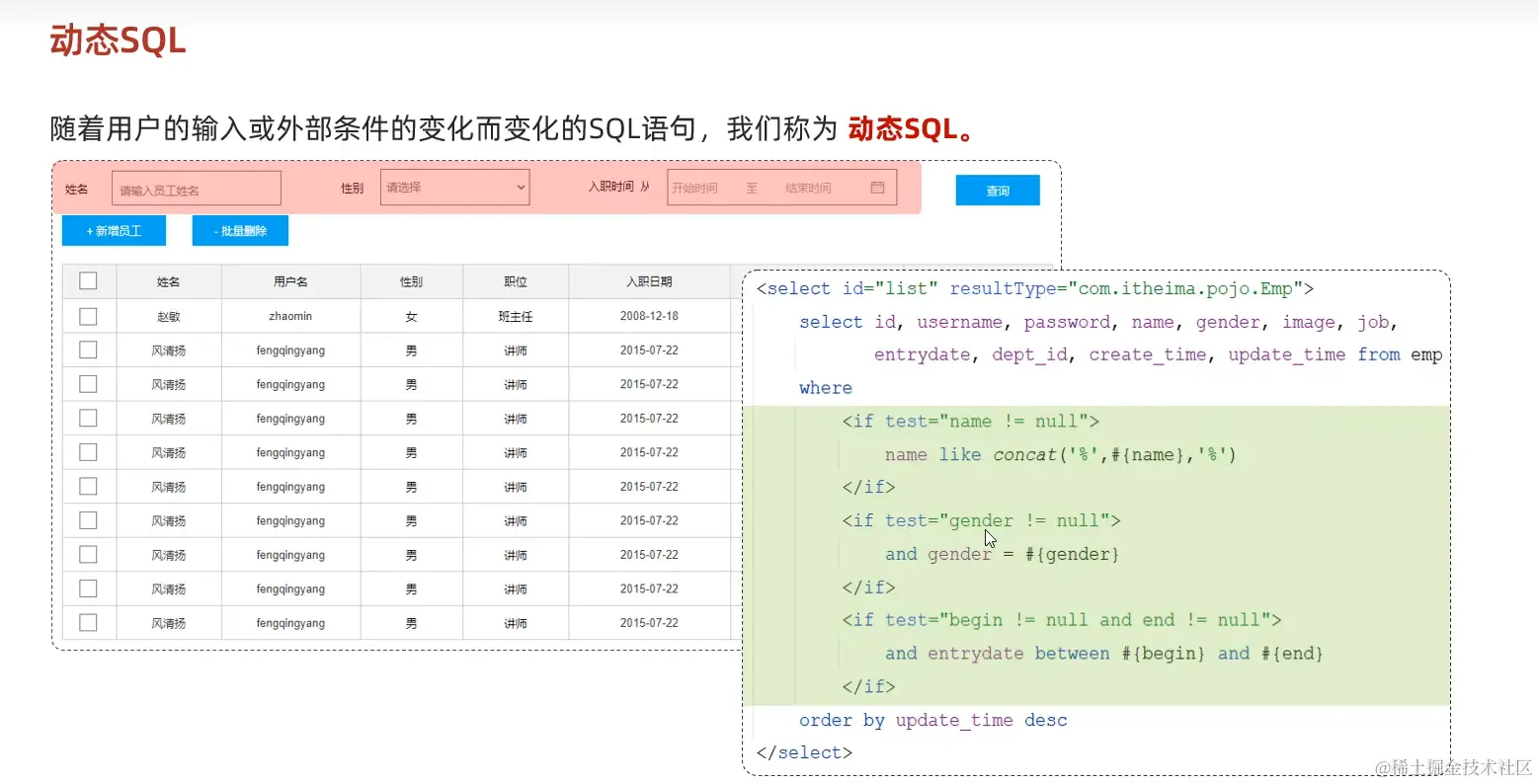
Task: Click the 性别 column header in the table
Action: tap(411, 281)
